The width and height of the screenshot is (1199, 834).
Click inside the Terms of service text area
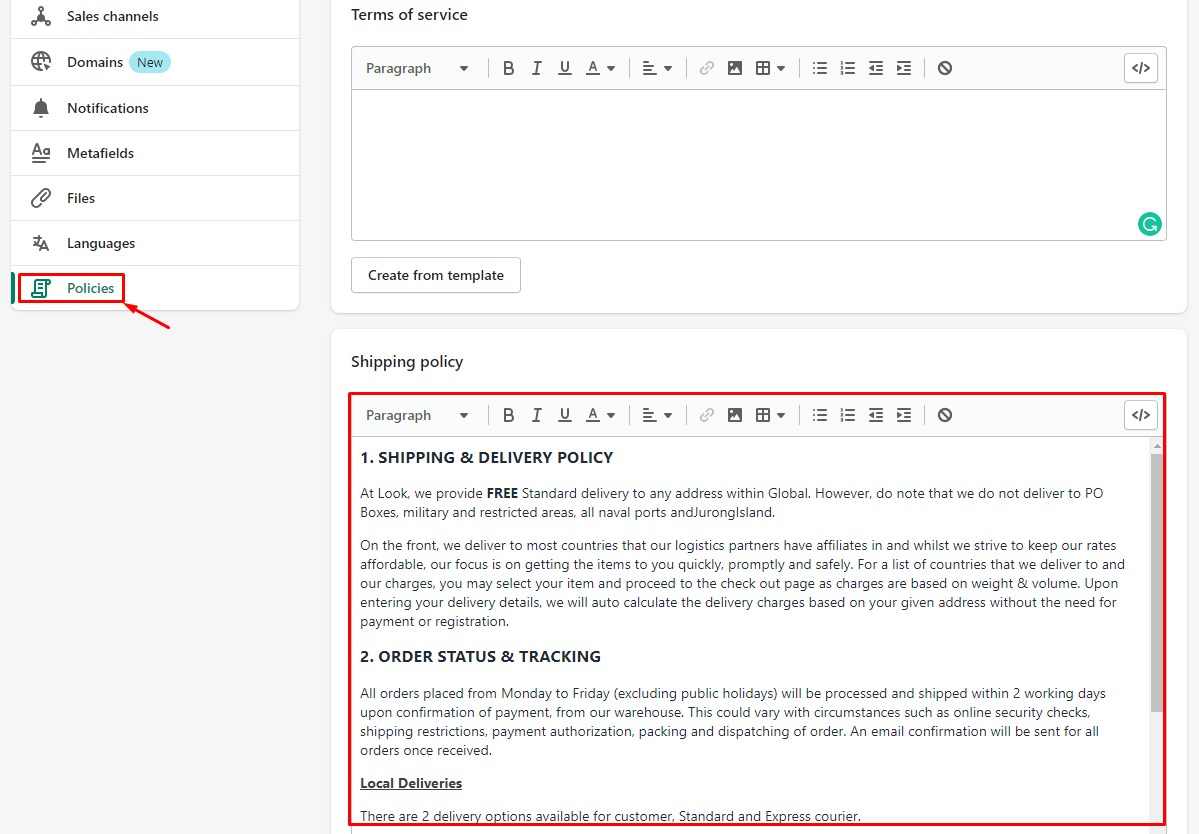[740, 160]
